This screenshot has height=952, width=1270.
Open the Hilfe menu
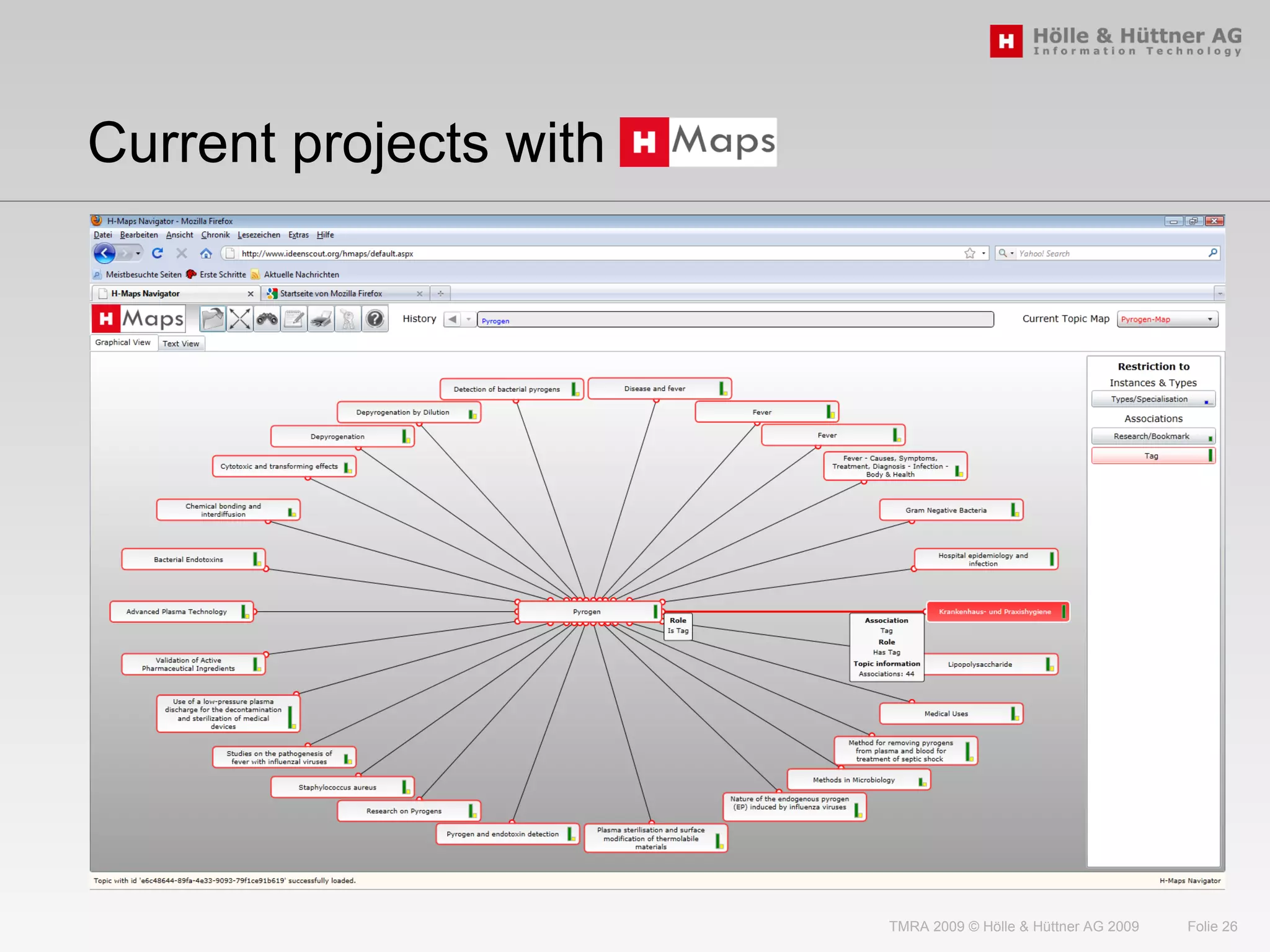tap(325, 235)
